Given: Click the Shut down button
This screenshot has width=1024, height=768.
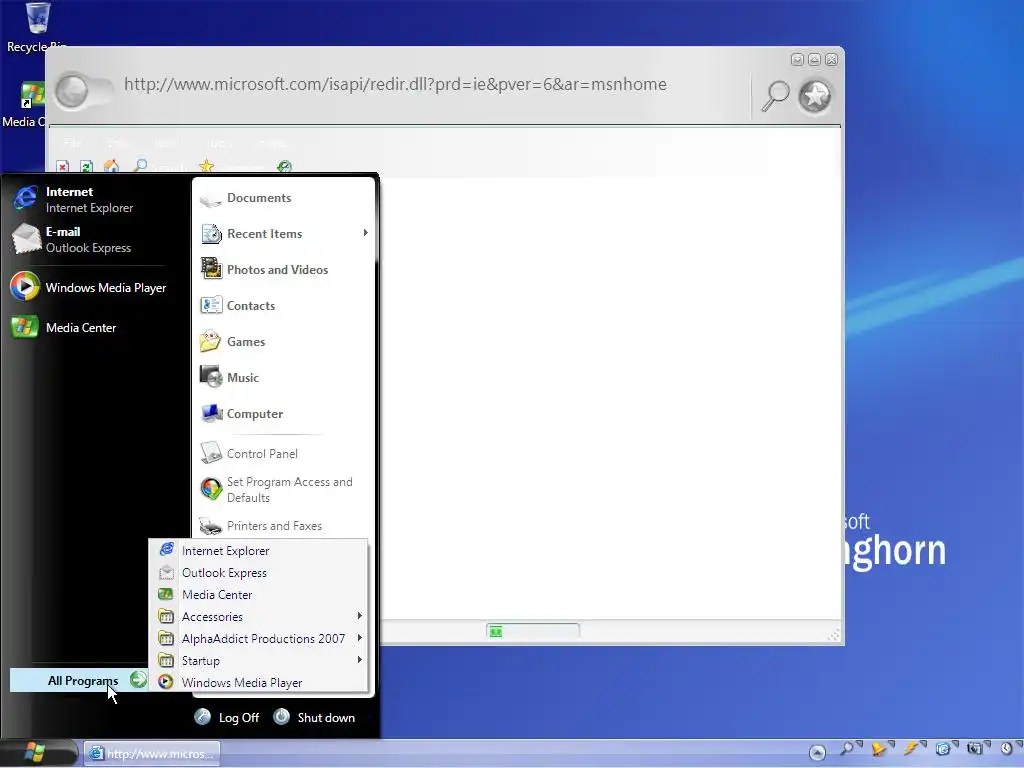Looking at the screenshot, I should point(314,717).
